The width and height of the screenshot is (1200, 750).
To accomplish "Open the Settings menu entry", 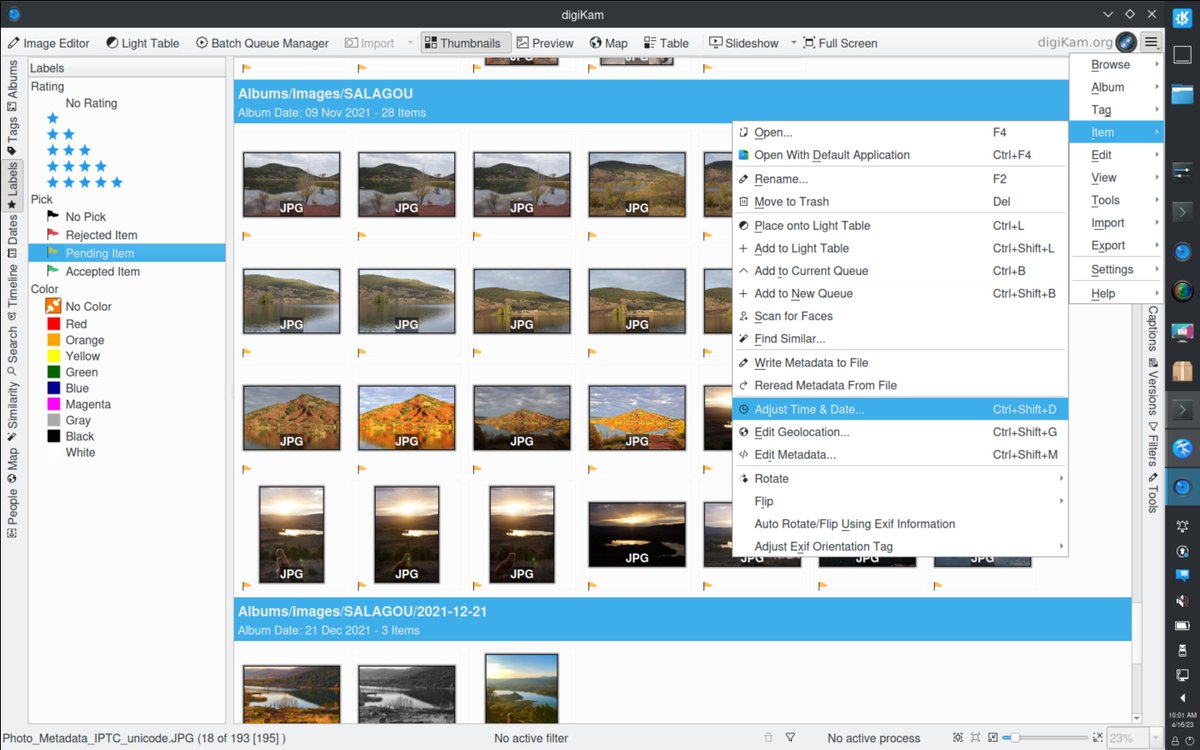I will pos(1113,268).
